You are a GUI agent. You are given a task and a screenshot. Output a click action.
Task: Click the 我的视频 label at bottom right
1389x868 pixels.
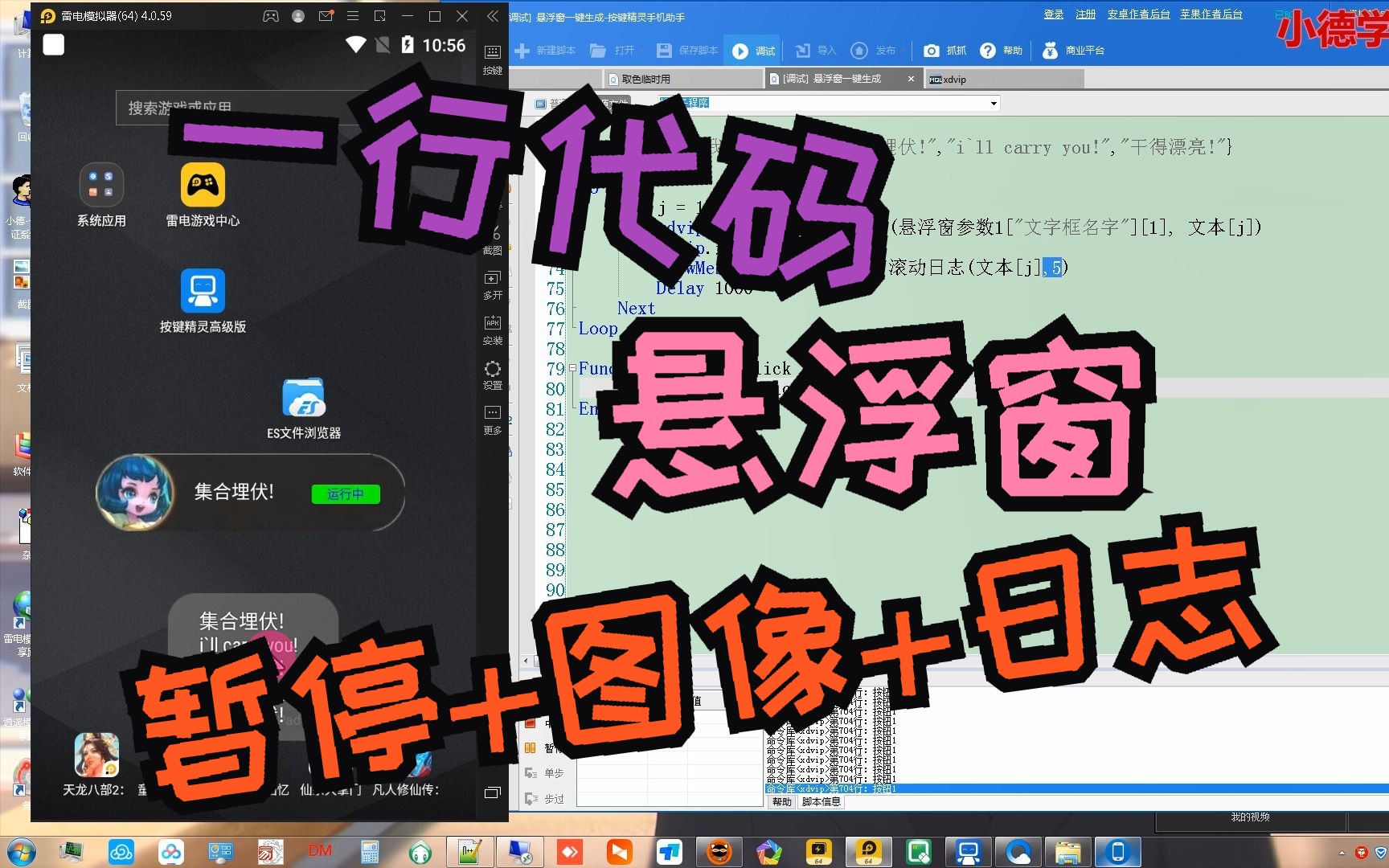coord(1251,817)
